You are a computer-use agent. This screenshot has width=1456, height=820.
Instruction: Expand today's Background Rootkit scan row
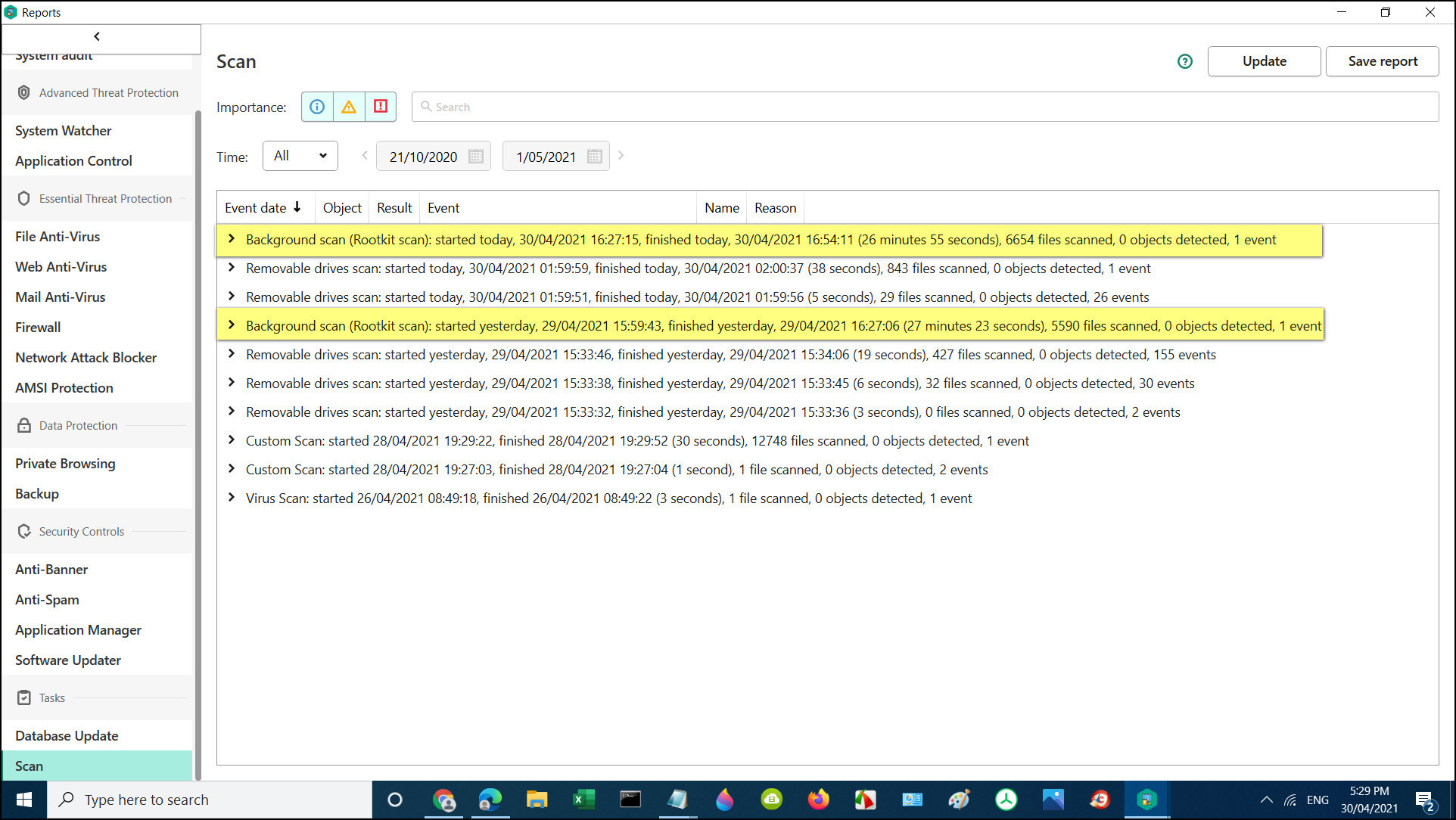(232, 239)
